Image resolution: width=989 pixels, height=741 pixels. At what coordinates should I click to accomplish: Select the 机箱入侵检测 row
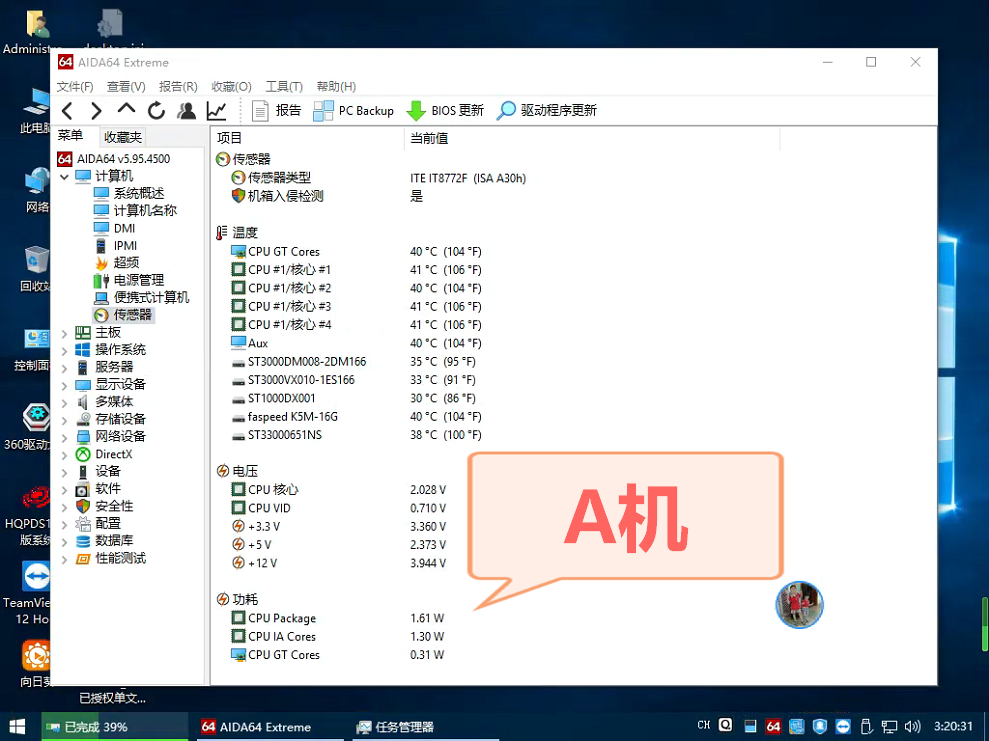(327, 196)
